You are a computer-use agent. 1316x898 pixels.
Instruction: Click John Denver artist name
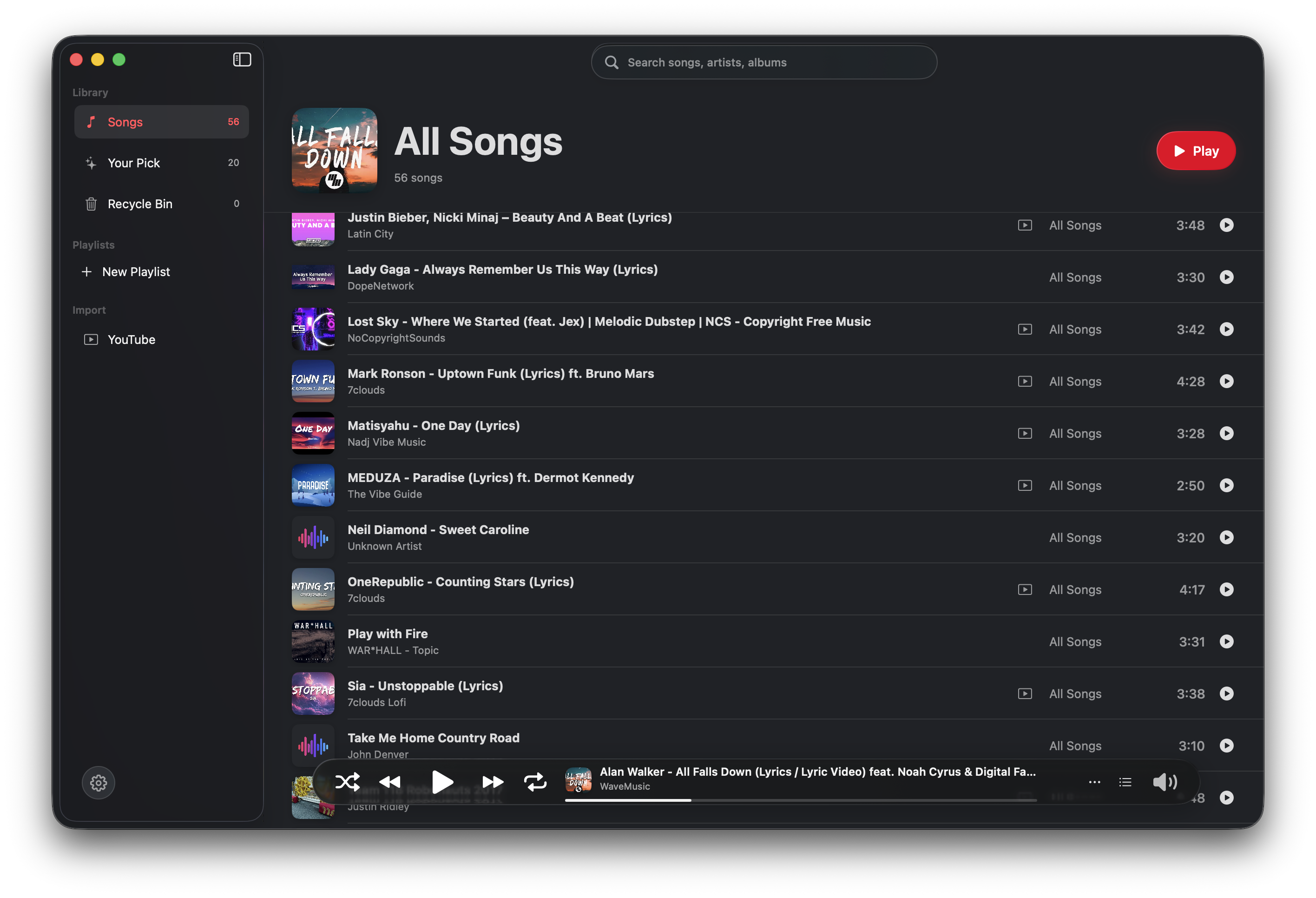click(378, 754)
